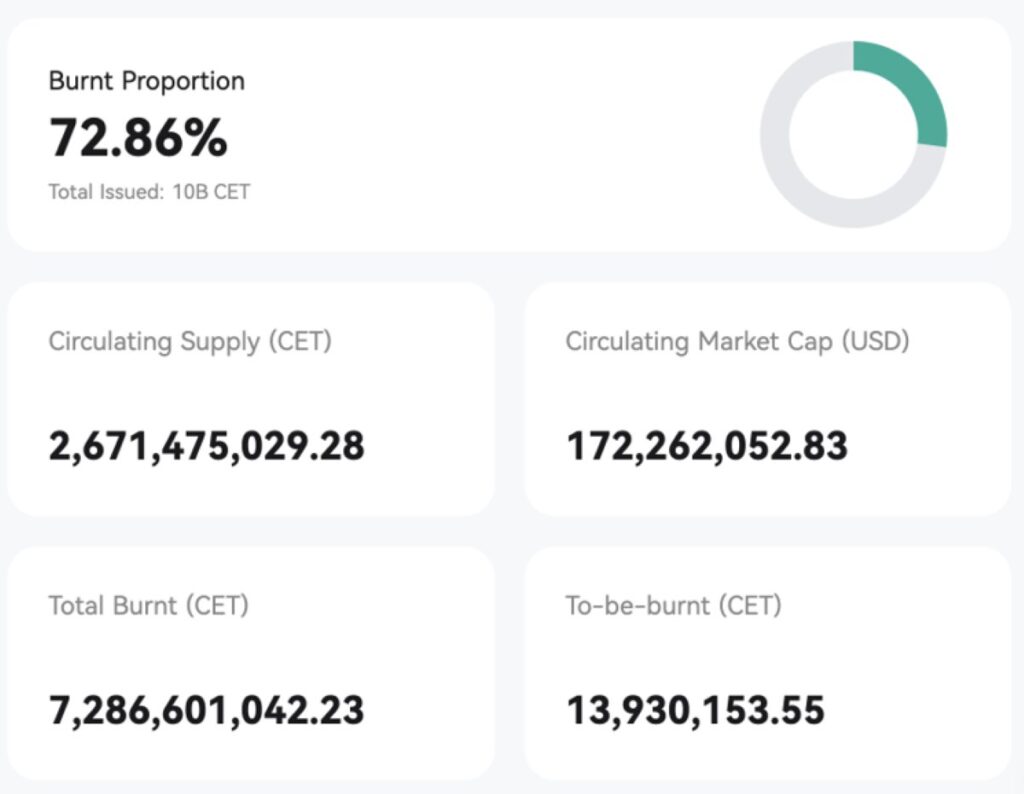The height and width of the screenshot is (794, 1024).
Task: Click the 72.86% burnt proportion value
Action: (x=138, y=137)
